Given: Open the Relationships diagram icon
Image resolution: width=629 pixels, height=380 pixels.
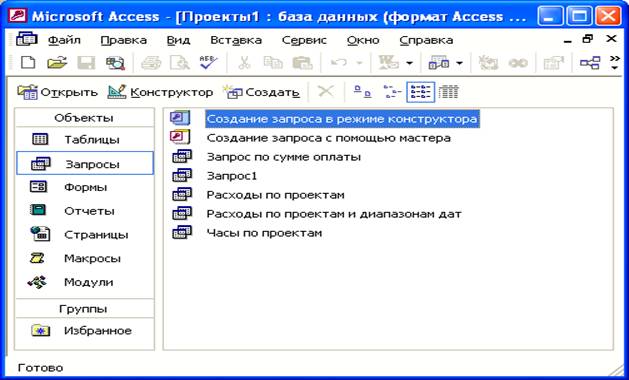Looking at the screenshot, I should [590, 63].
